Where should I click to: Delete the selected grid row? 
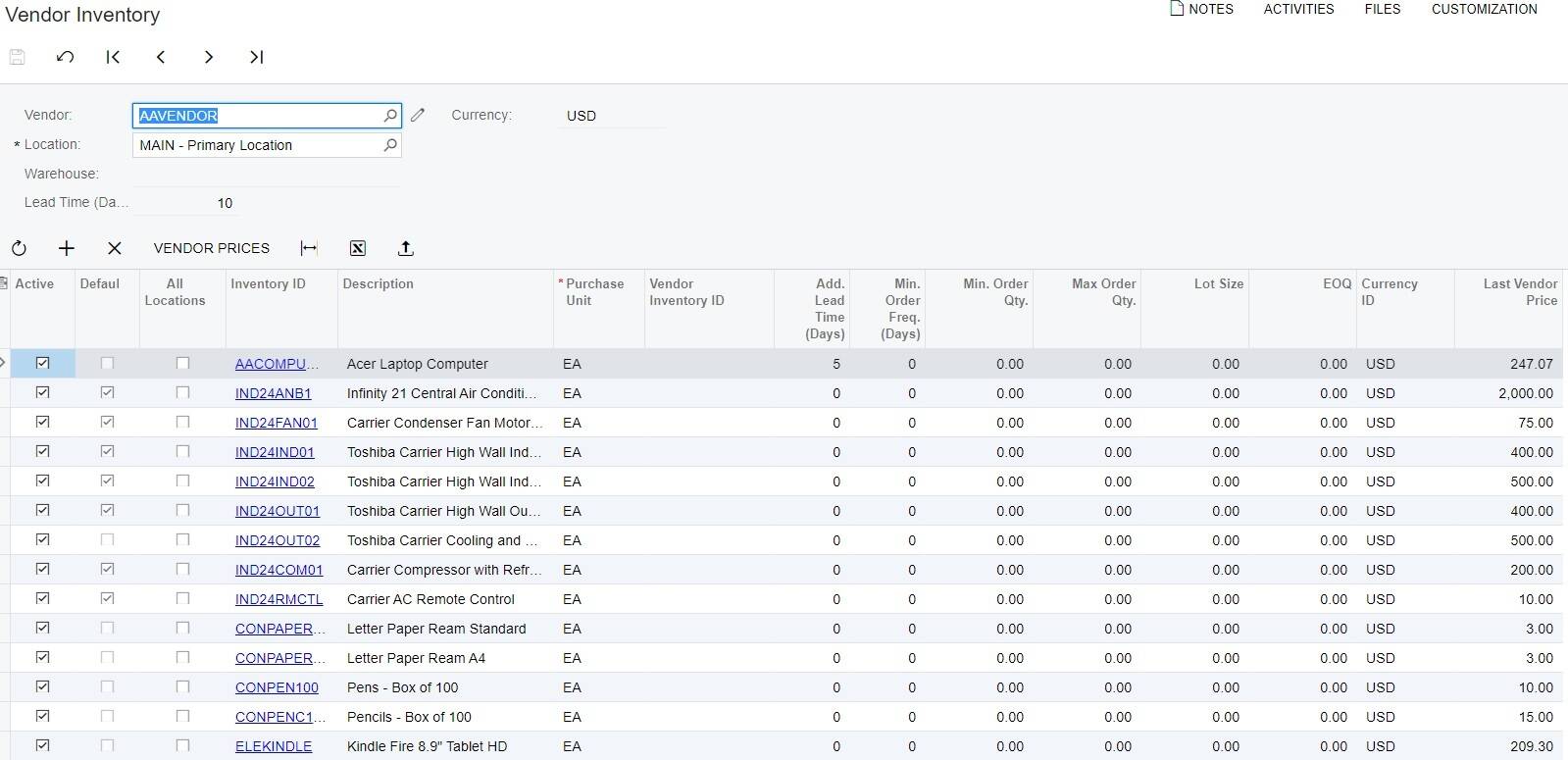(x=115, y=248)
